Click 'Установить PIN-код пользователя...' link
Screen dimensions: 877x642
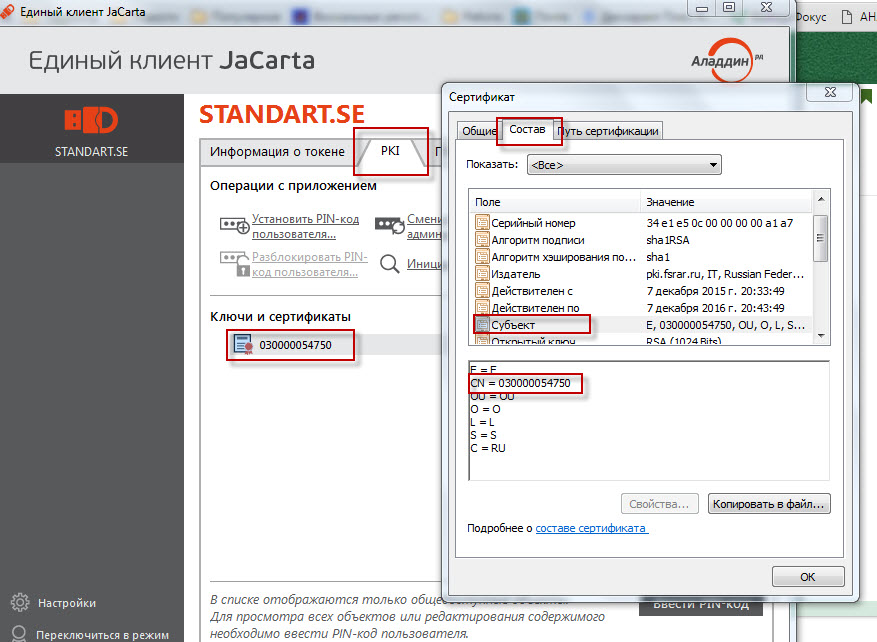pyautogui.click(x=305, y=226)
